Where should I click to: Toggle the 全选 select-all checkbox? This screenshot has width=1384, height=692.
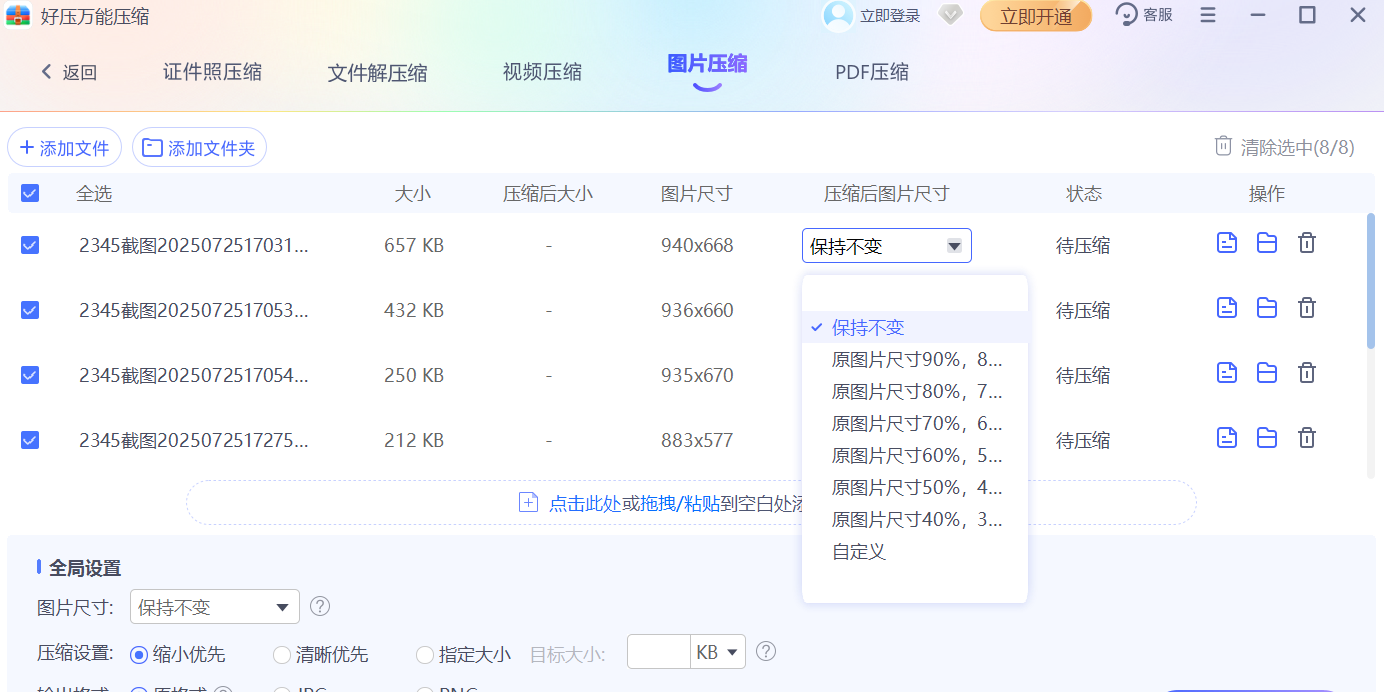tap(30, 193)
